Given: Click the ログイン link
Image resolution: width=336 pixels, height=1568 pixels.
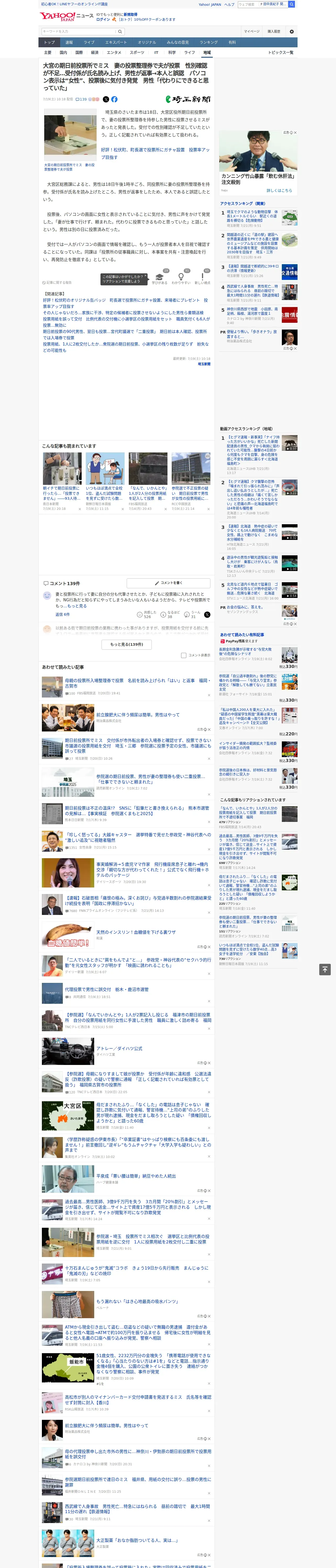Looking at the screenshot, I should coord(103,20).
